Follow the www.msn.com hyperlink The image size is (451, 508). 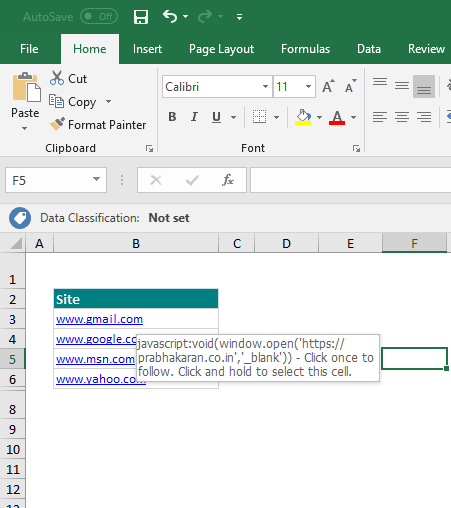point(95,359)
